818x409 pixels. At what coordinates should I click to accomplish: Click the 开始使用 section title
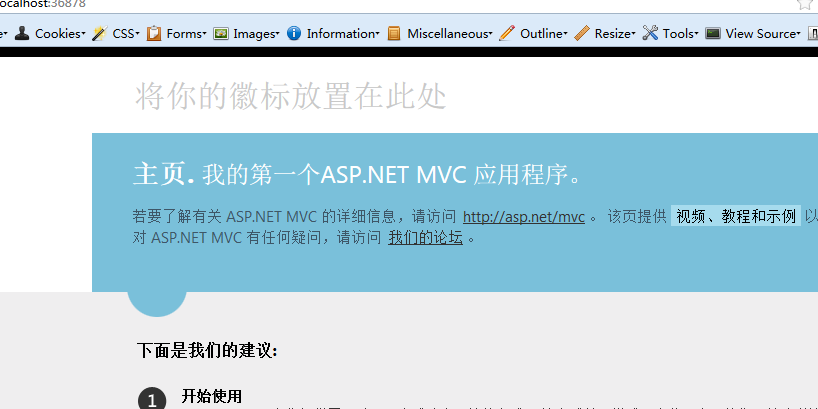click(211, 396)
